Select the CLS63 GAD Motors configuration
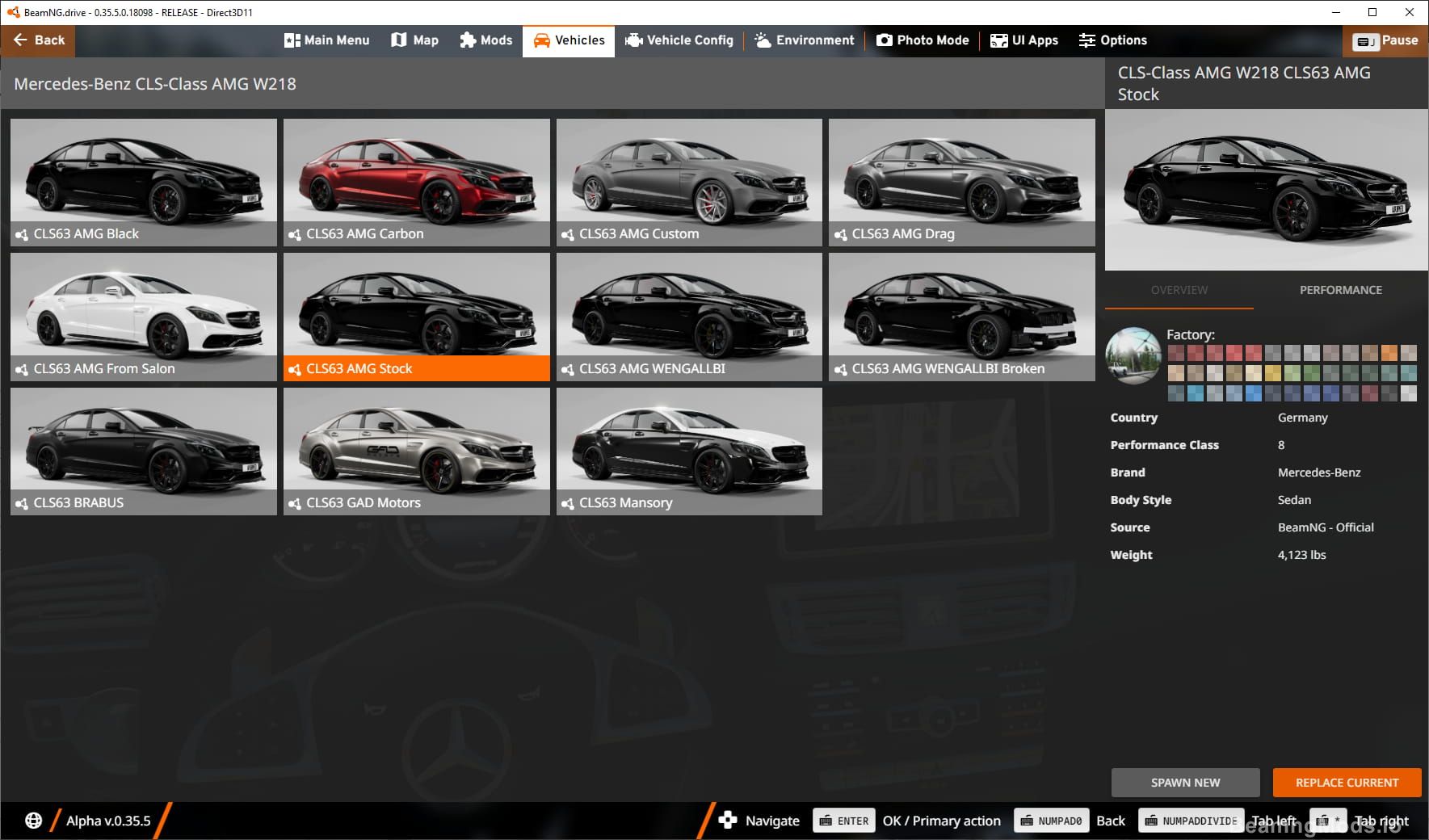Viewport: 1429px width, 840px height. (417, 451)
